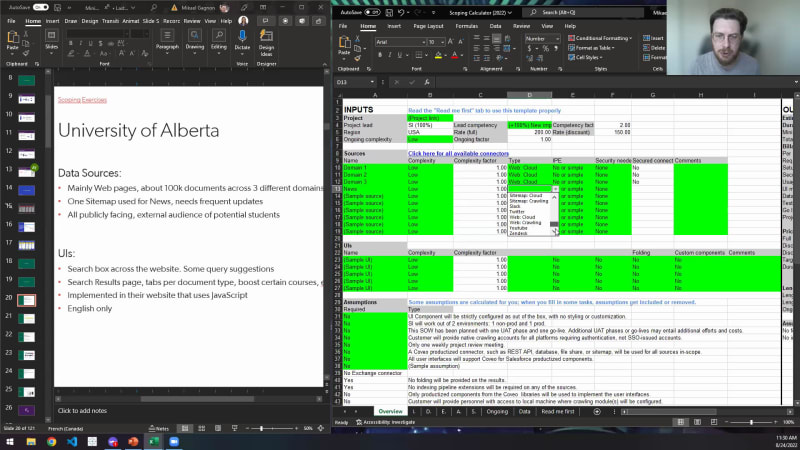Click 'Click here for all available connectors' link

[458, 154]
